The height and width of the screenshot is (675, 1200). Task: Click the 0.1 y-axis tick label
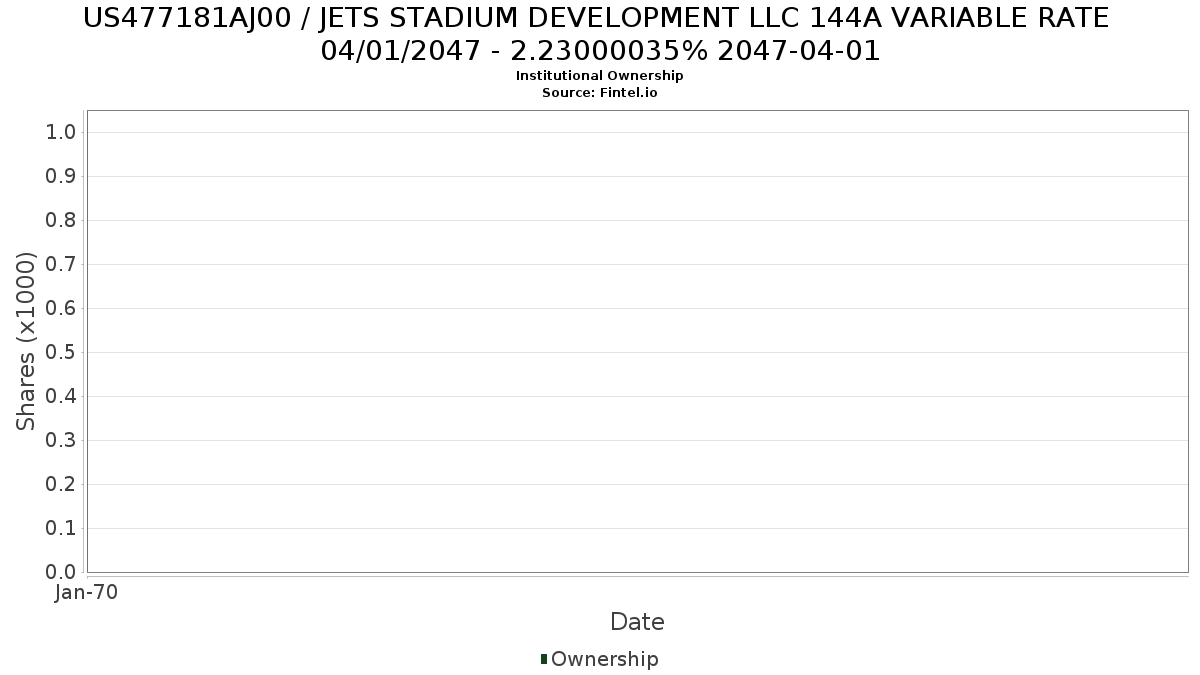tap(61, 528)
